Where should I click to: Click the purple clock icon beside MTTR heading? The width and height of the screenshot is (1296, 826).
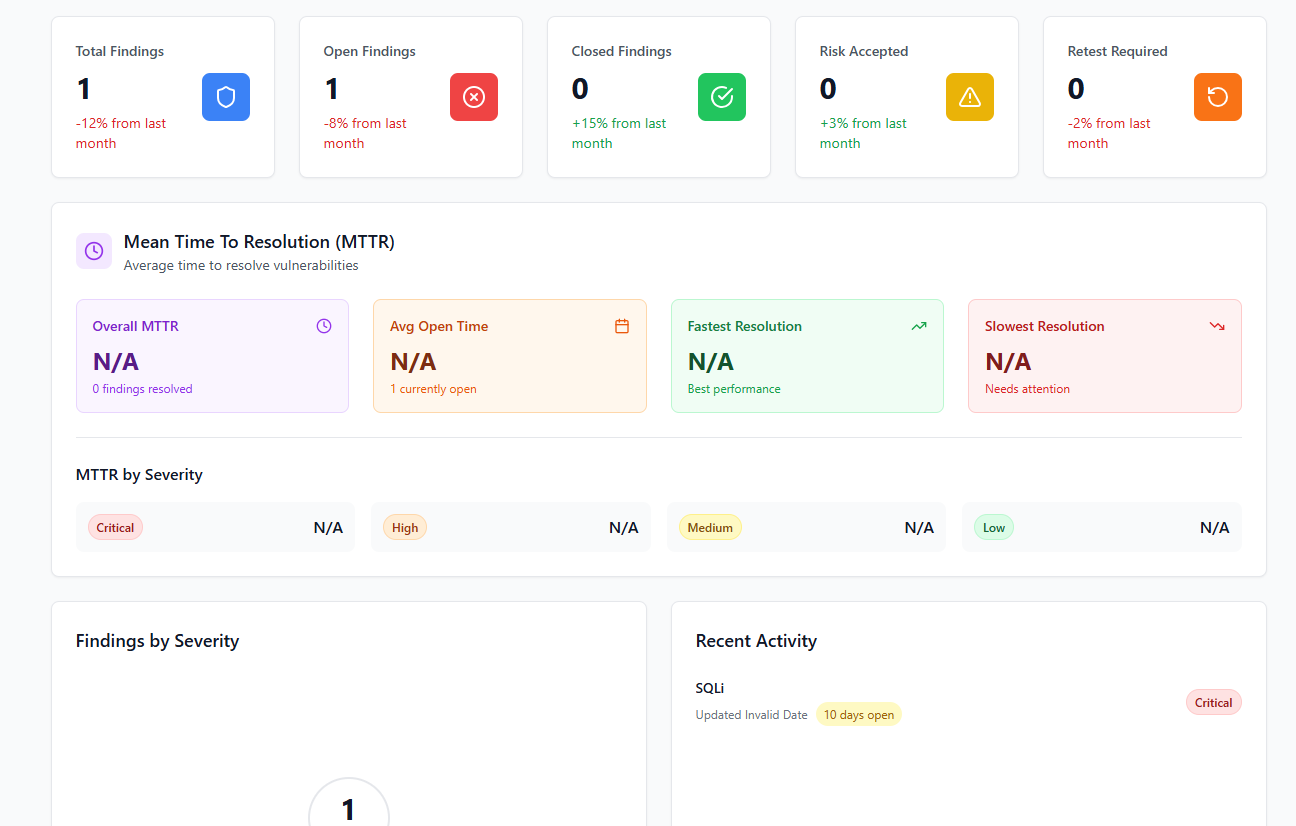94,251
